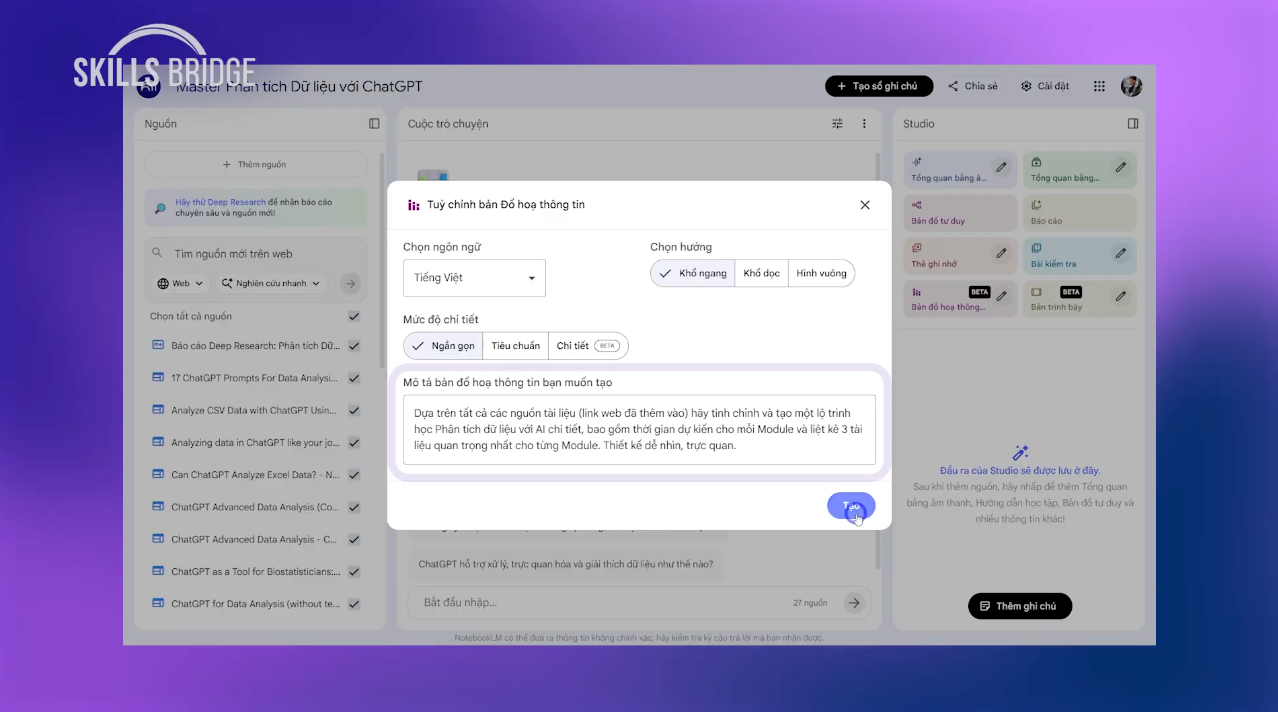Viewport: 1278px width, 712px height.
Task: Close the infographic customization dialog
Action: [x=865, y=205]
